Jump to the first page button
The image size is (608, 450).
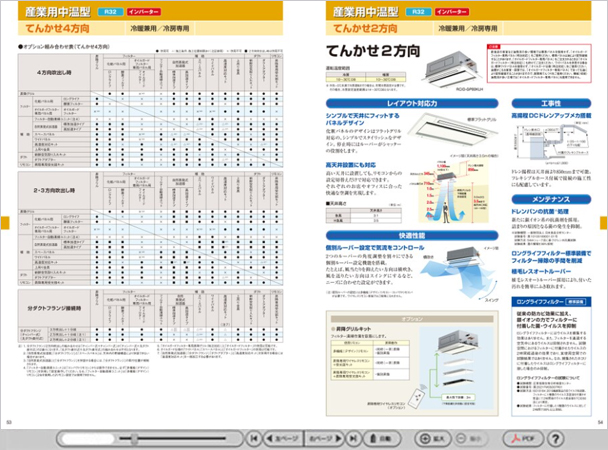coord(254,439)
